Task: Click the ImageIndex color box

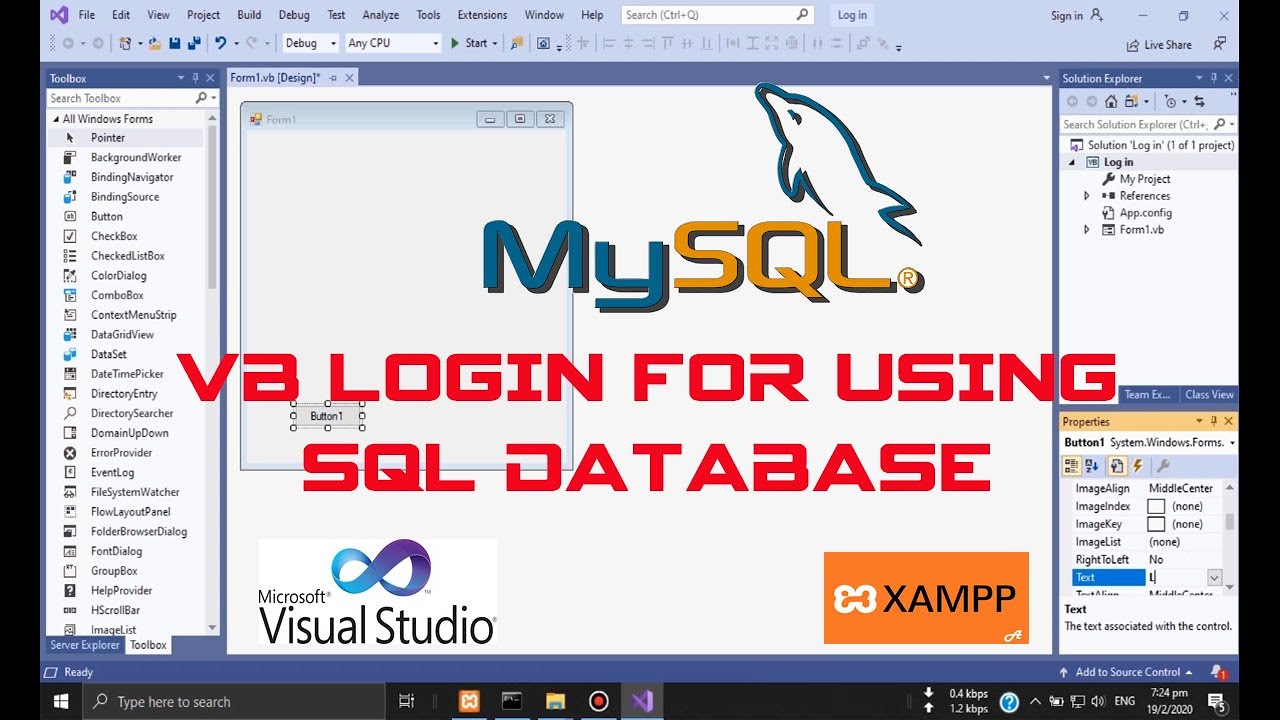Action: 1156,507
